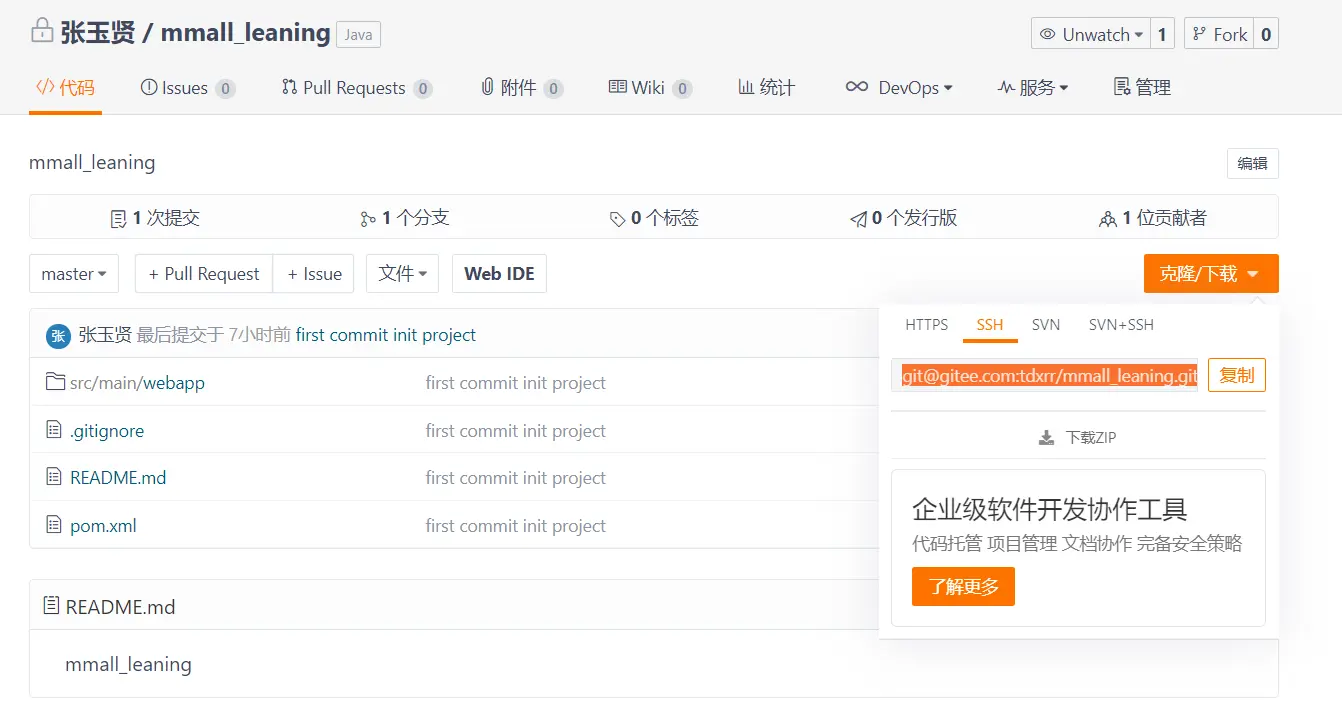Select the SVN clone tab
This screenshot has height=712, width=1342.
(x=1046, y=325)
